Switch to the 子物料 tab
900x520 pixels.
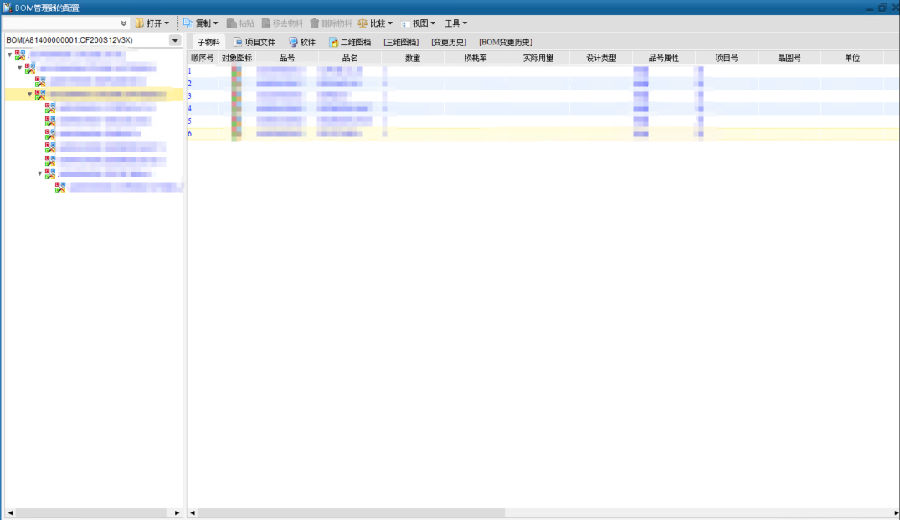[x=208, y=42]
